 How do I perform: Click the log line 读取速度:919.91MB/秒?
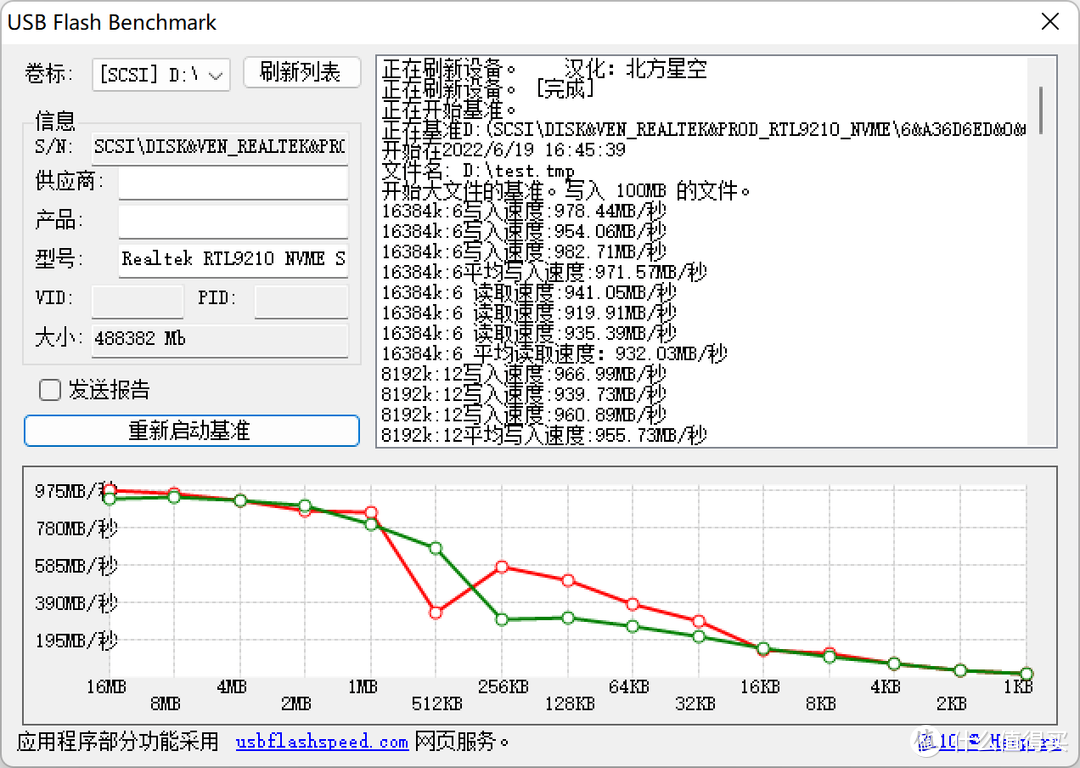click(x=529, y=313)
